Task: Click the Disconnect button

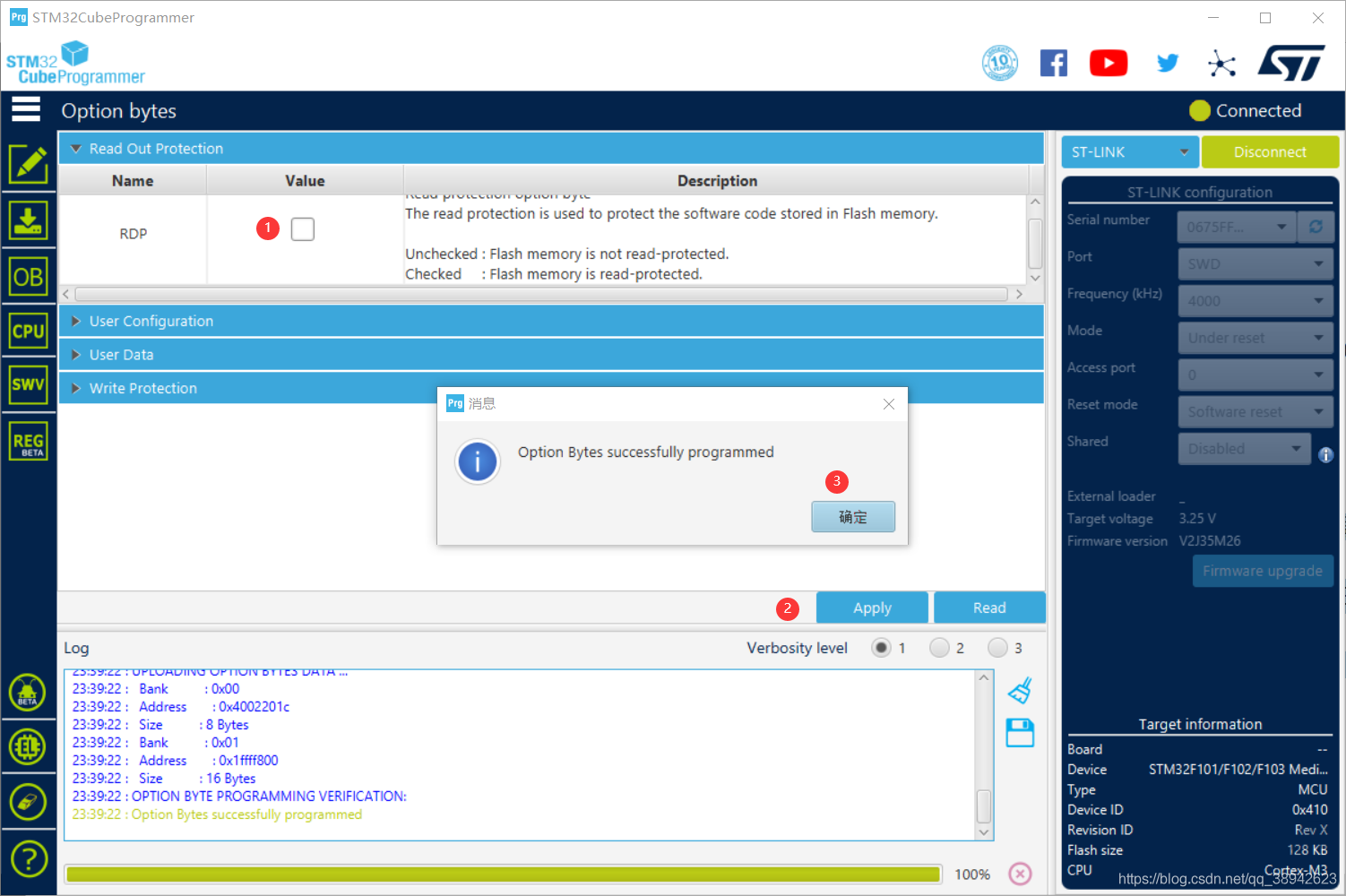Action: coord(1270,152)
